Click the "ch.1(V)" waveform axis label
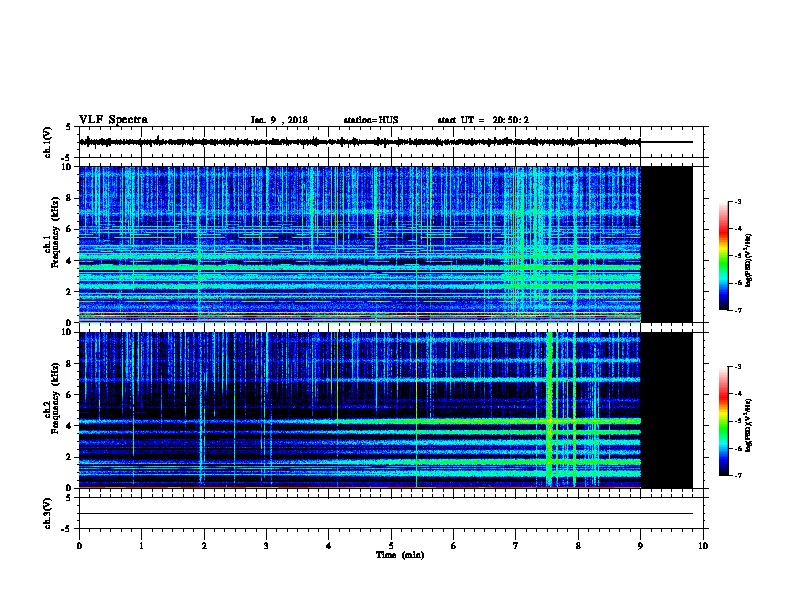 [47, 142]
